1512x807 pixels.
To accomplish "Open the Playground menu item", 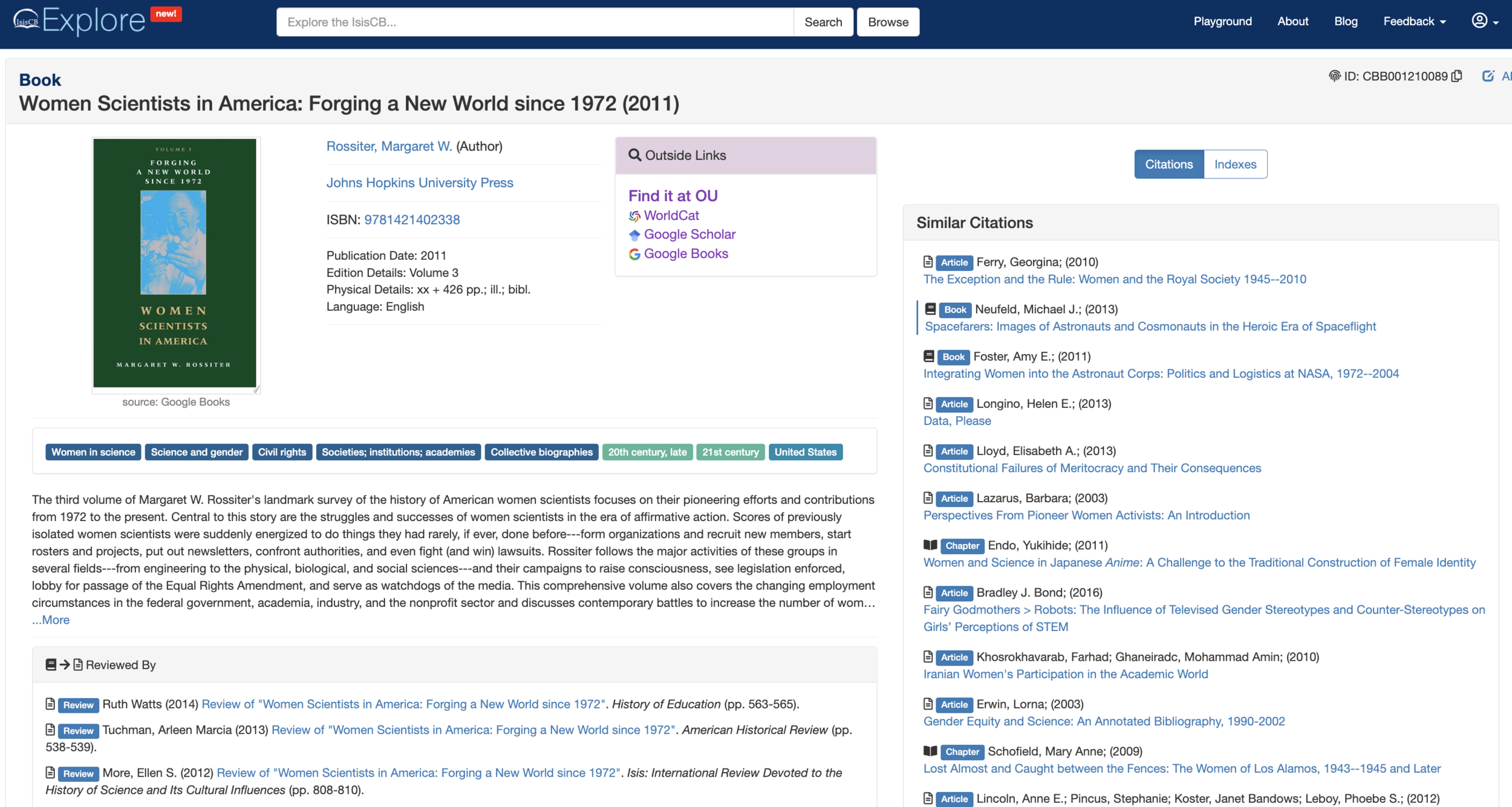I will click(x=1222, y=22).
